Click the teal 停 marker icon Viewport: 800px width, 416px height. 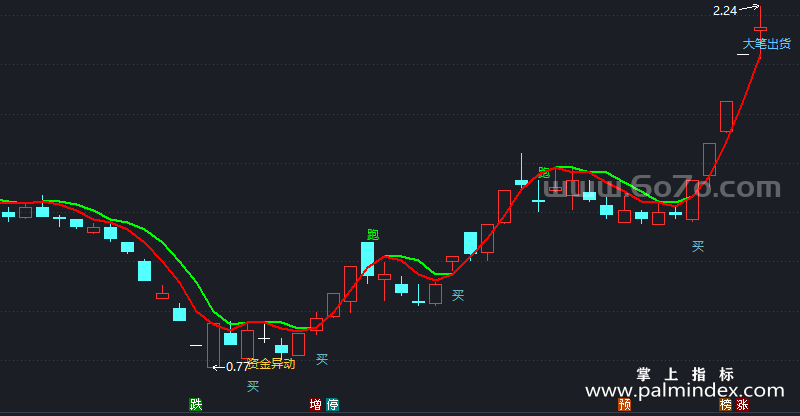(x=333, y=404)
